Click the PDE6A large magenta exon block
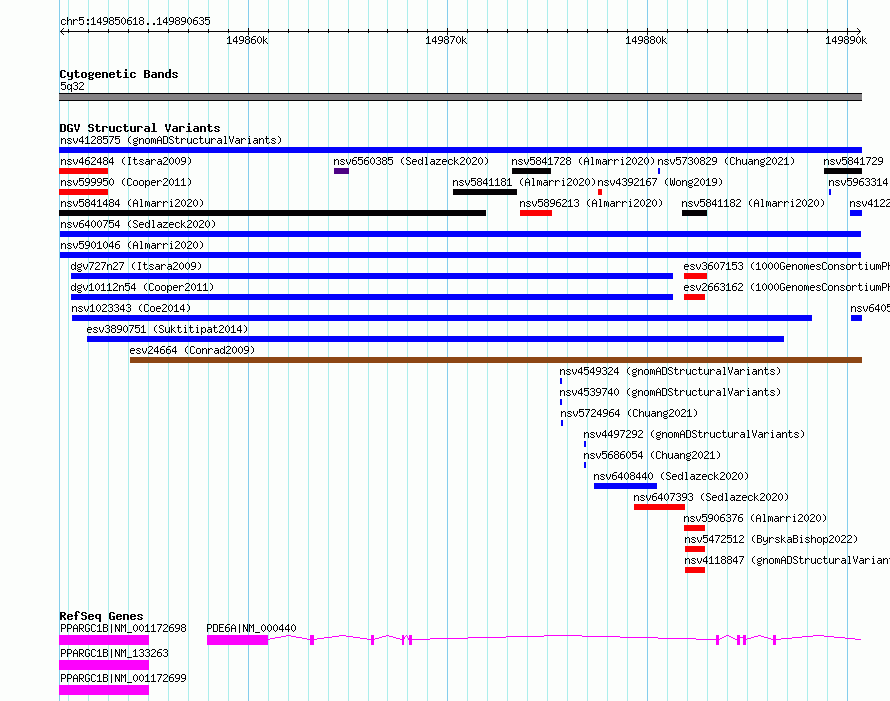This screenshot has height=701, width=890. tap(237, 640)
